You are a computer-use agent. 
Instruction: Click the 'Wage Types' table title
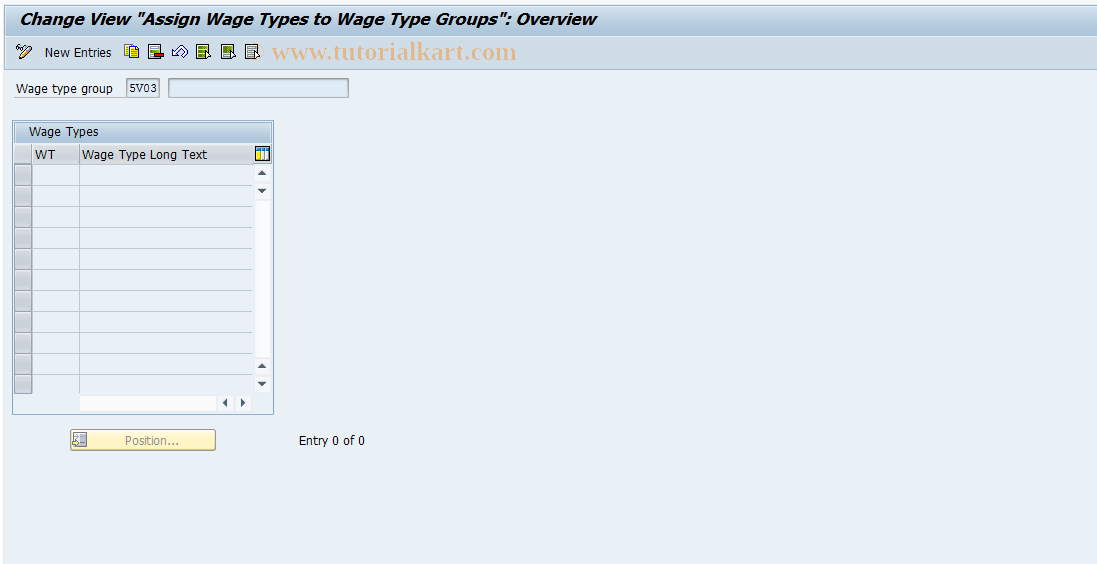pos(64,132)
